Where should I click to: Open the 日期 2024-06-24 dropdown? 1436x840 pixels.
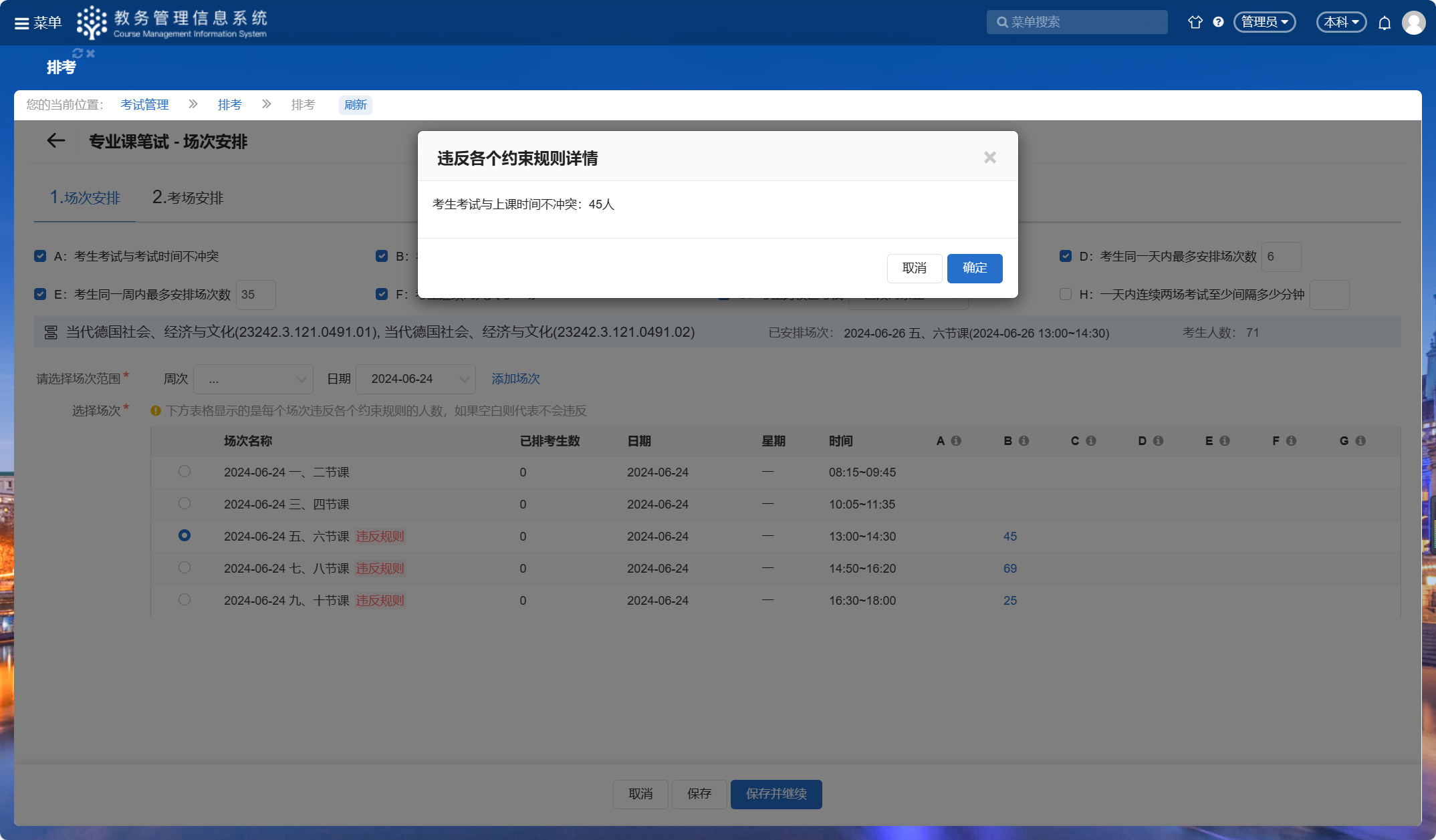[415, 379]
